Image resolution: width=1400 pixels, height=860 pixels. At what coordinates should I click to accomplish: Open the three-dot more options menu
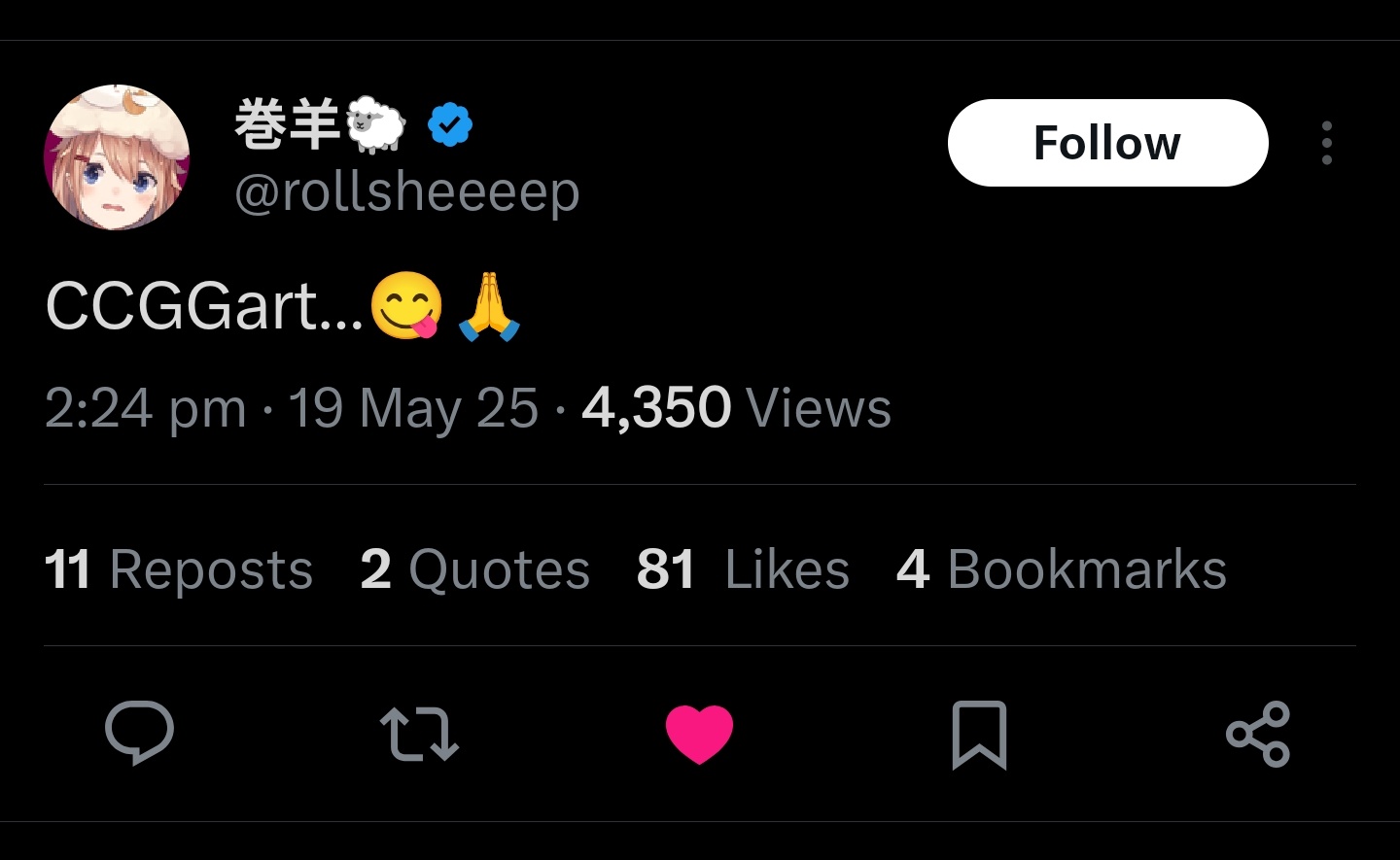[1327, 143]
